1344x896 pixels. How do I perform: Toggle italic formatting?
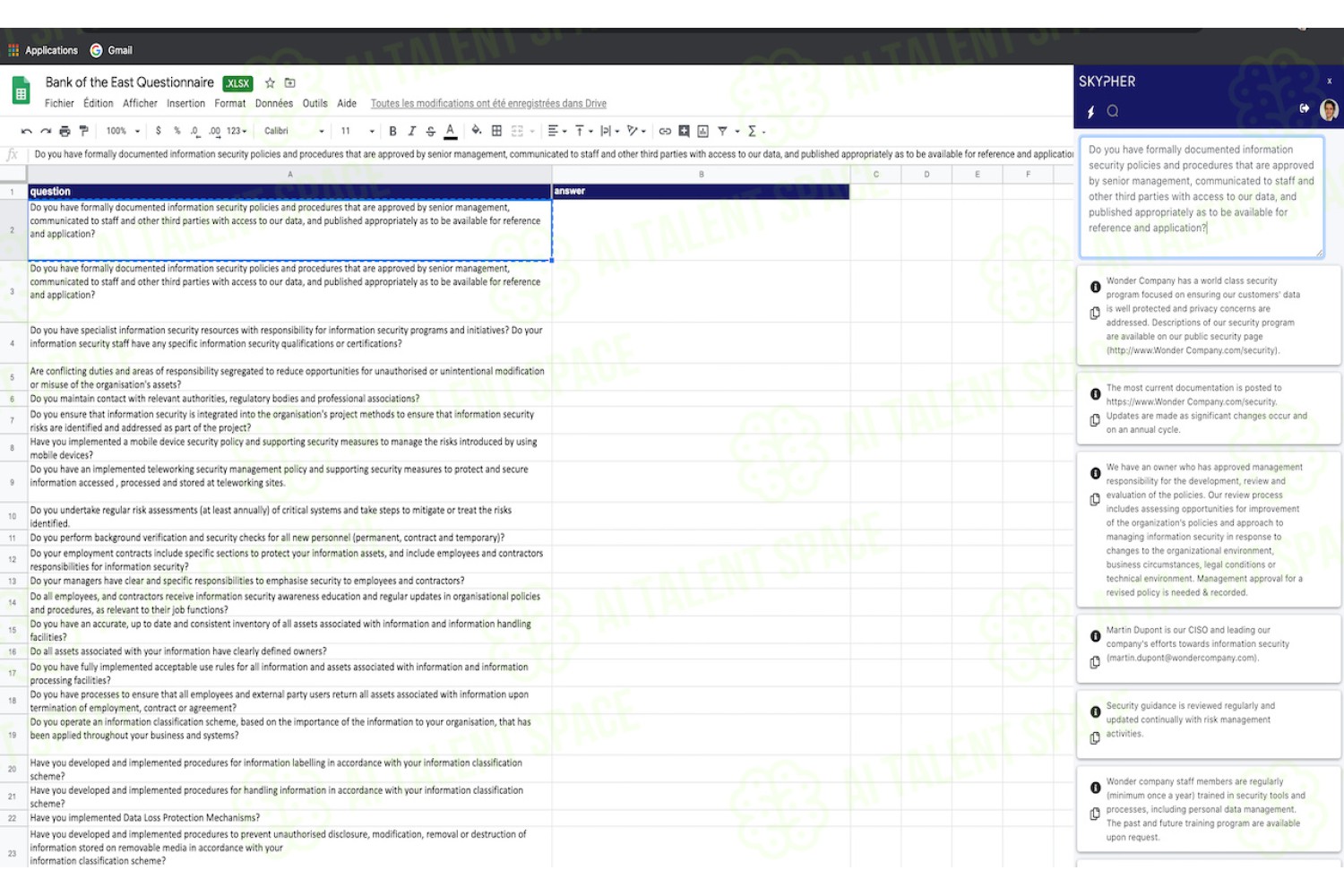pyautogui.click(x=412, y=131)
